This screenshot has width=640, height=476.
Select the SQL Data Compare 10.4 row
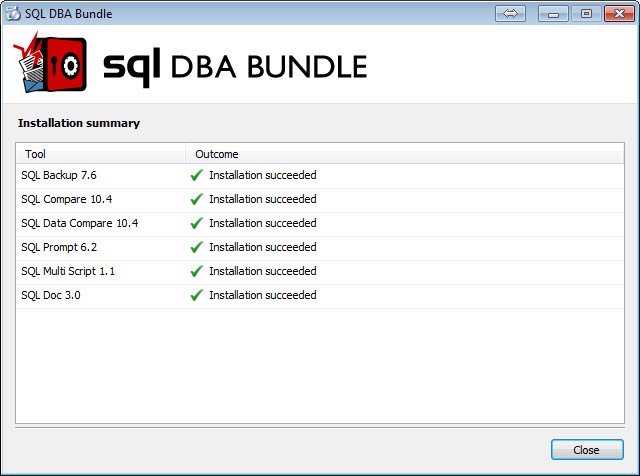click(x=320, y=224)
